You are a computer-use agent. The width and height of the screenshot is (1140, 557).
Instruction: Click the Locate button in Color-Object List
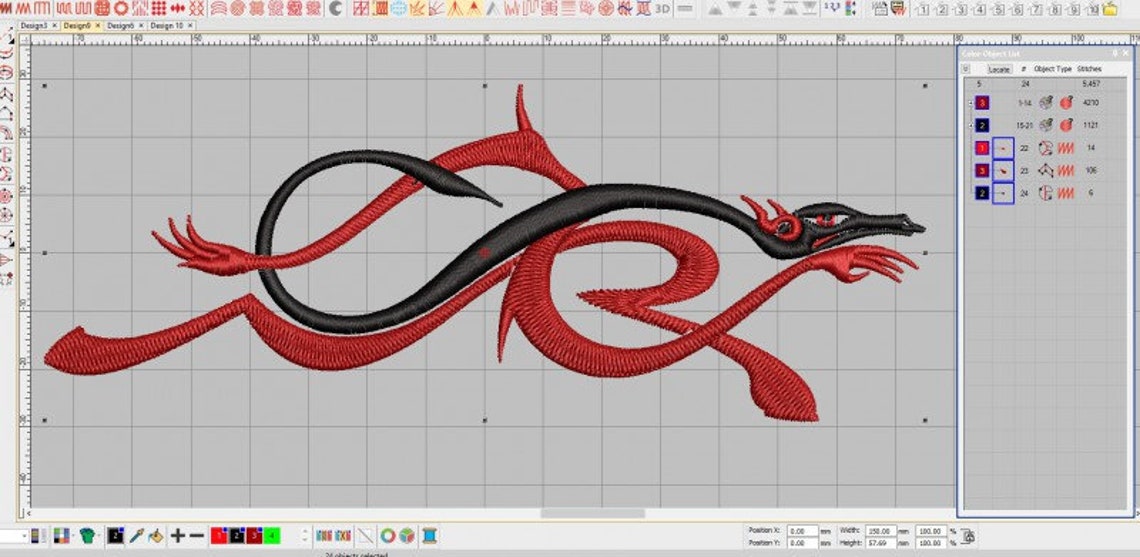(x=999, y=69)
